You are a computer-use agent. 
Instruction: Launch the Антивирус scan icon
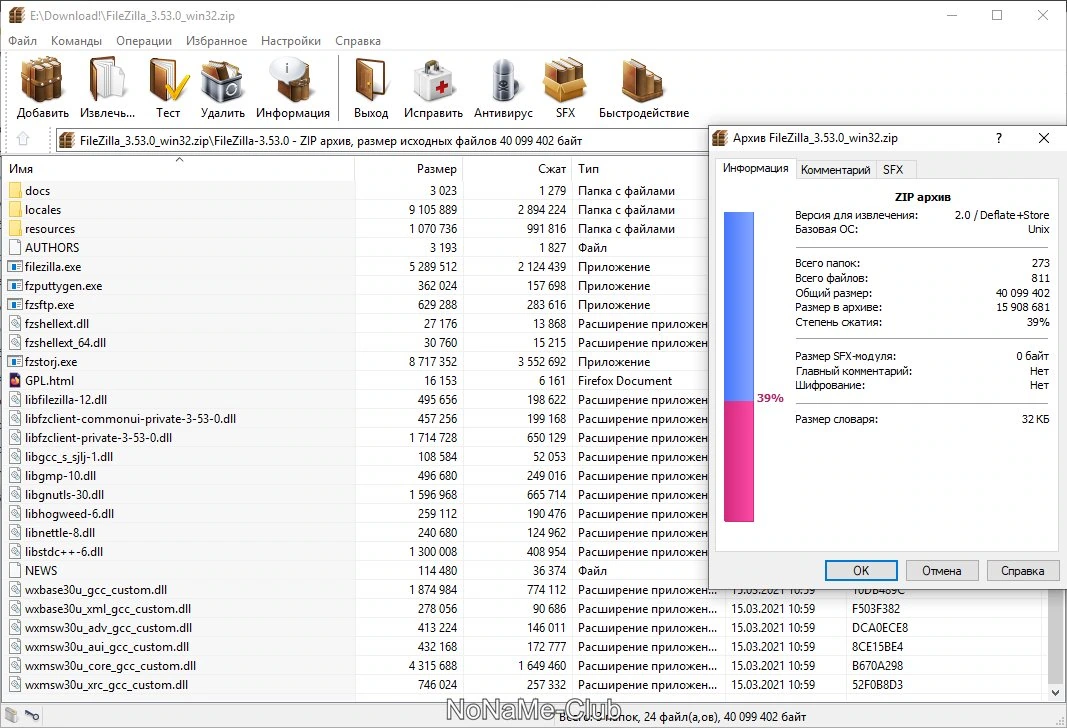504,80
